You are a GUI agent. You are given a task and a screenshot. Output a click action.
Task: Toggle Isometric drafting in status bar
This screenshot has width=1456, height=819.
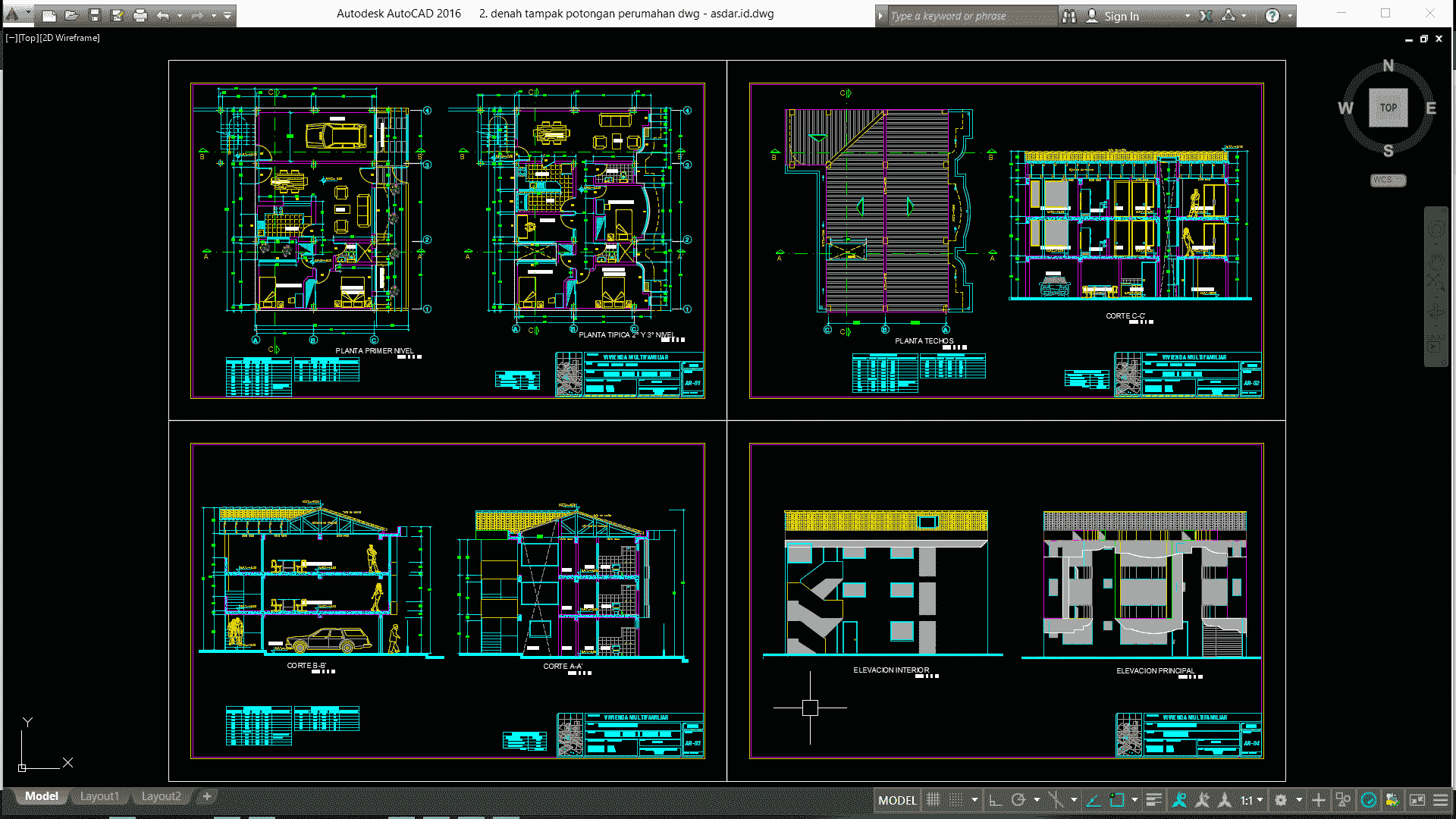[1055, 800]
